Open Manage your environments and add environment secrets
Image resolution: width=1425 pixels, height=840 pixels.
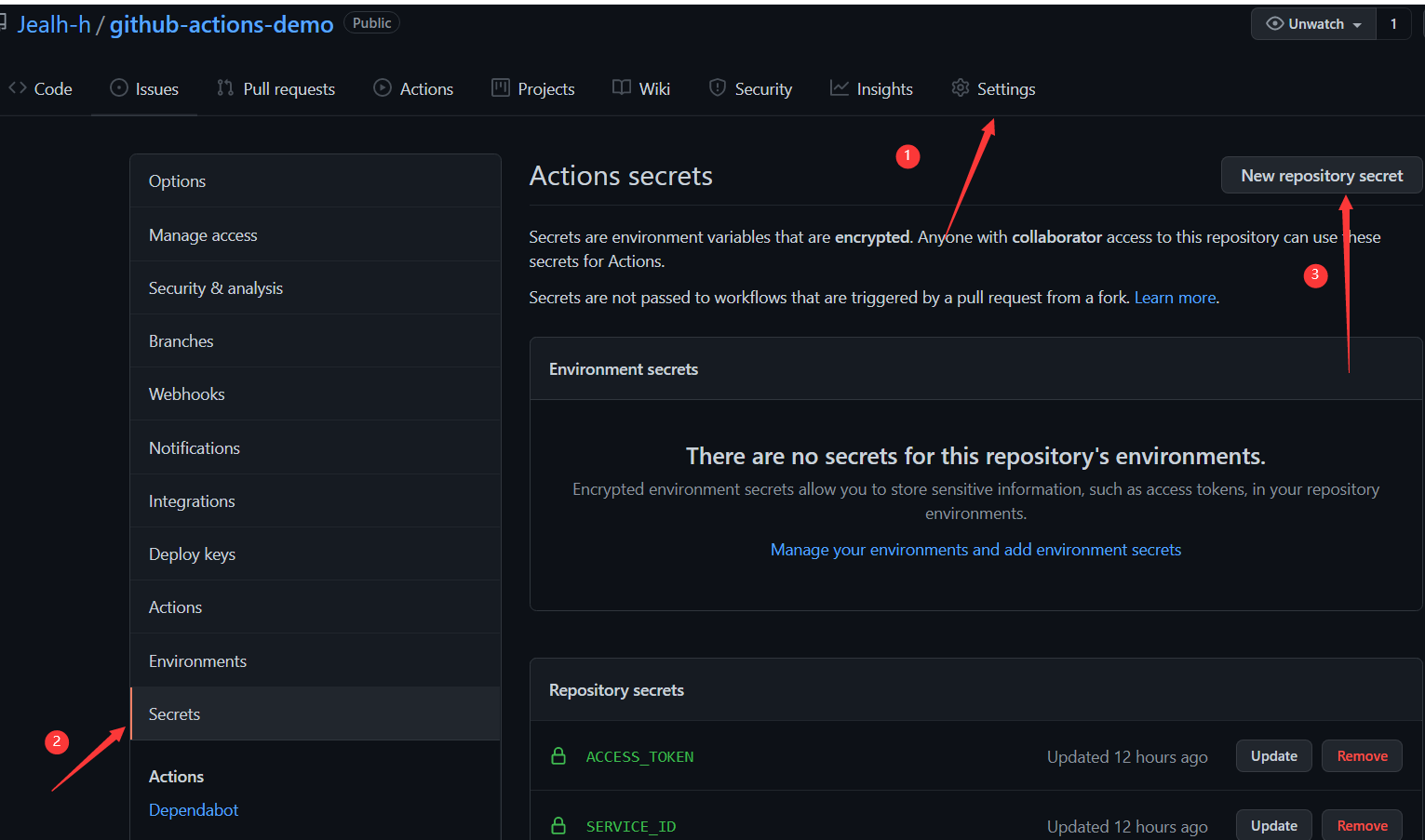pyautogui.click(x=975, y=550)
